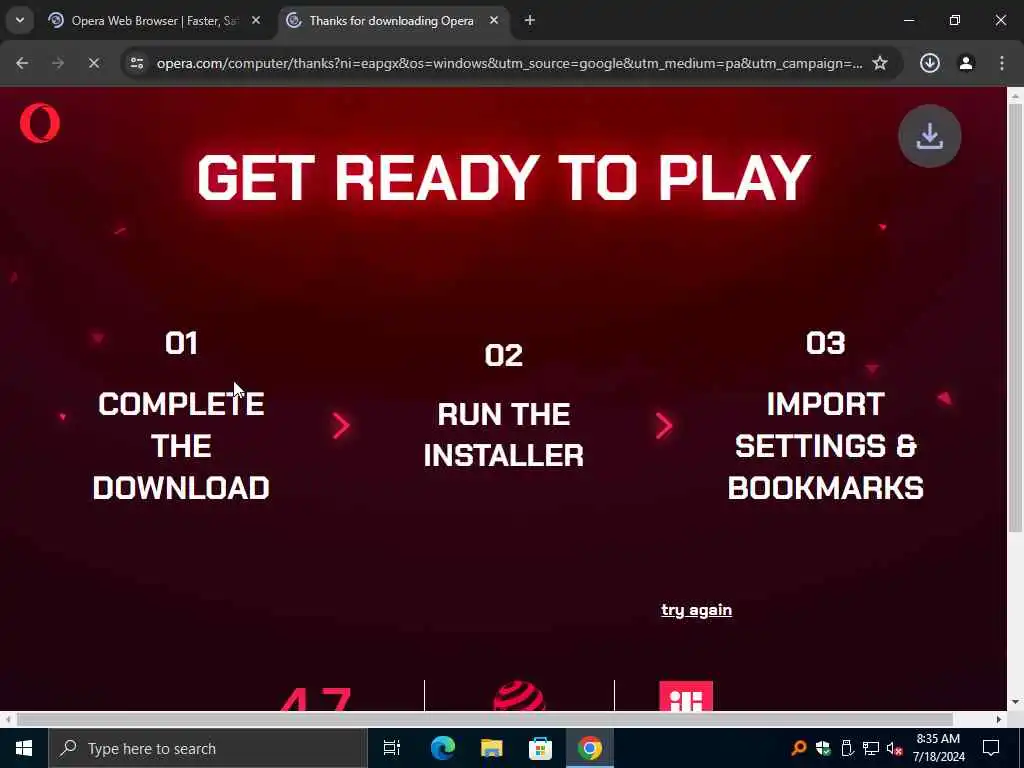
Task: Close the Opera Web Browser tab
Action: point(256,20)
